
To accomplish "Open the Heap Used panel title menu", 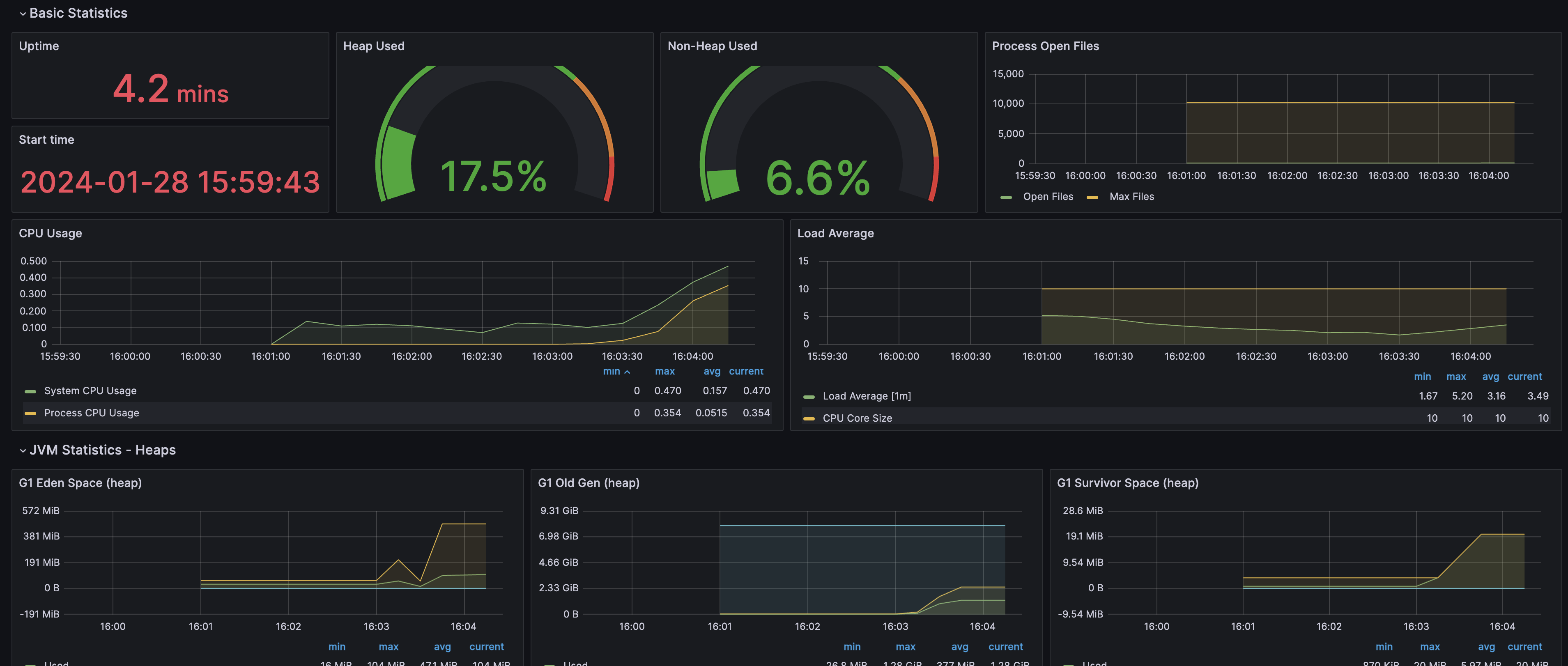I will tap(374, 46).
